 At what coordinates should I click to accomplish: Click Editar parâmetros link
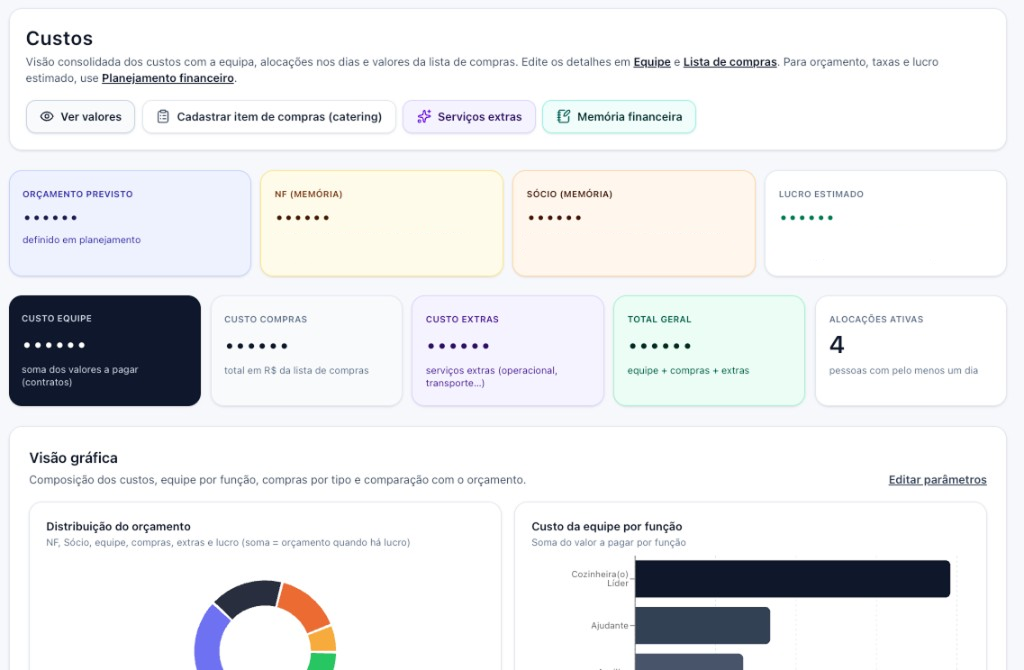click(937, 479)
